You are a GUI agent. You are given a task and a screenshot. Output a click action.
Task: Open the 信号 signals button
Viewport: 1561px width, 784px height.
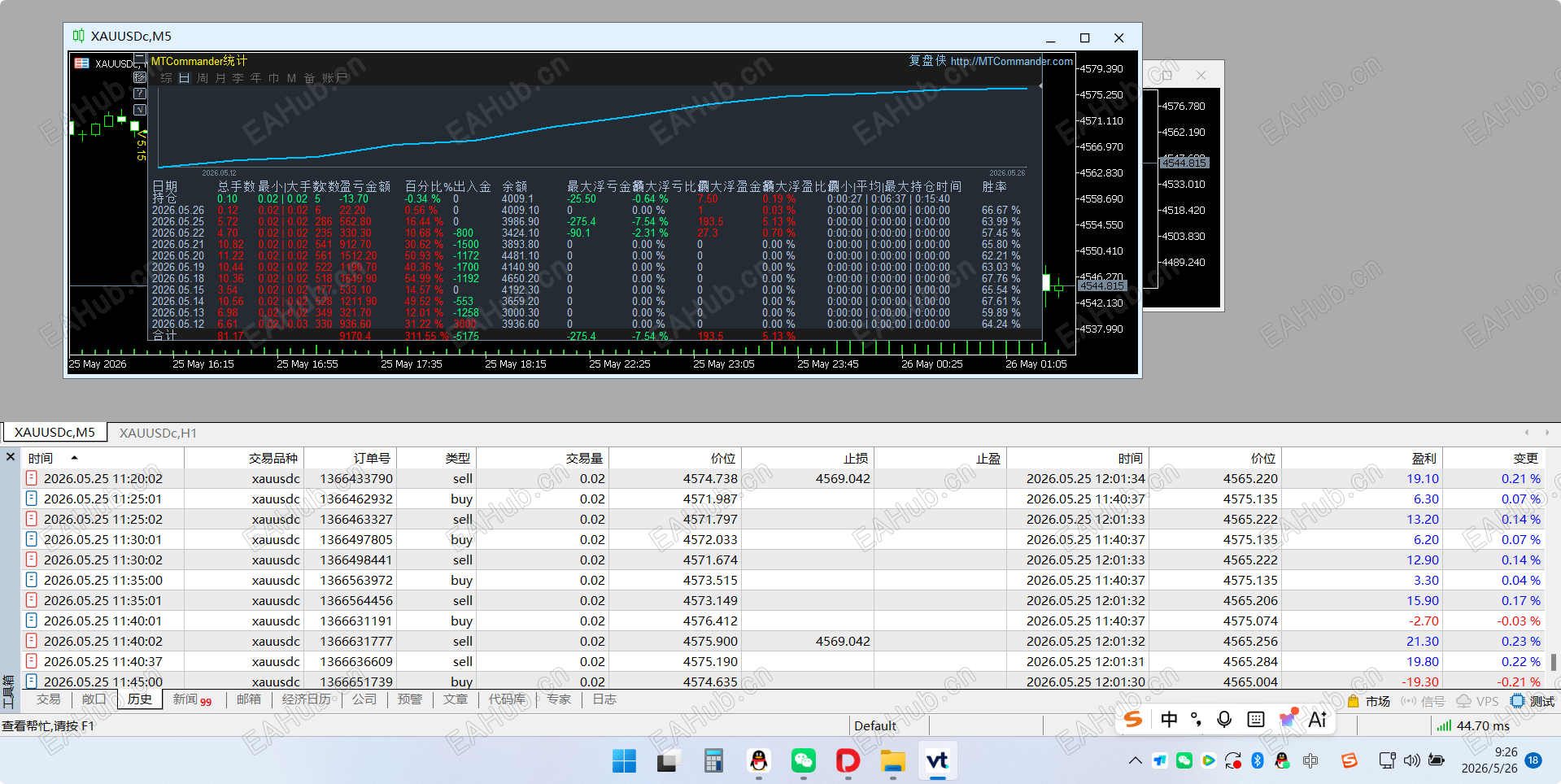pos(1423,701)
